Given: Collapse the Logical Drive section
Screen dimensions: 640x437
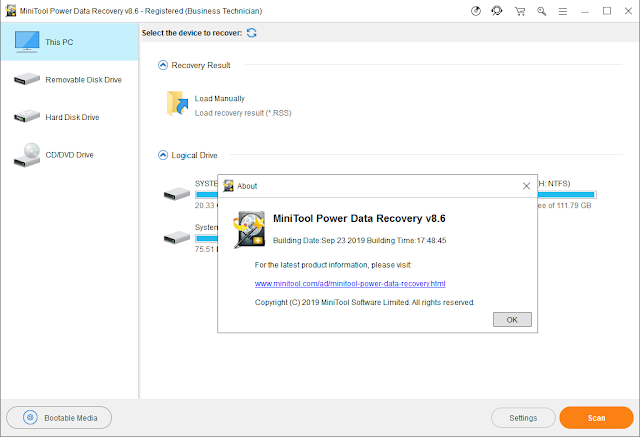Looking at the screenshot, I should point(163,155).
